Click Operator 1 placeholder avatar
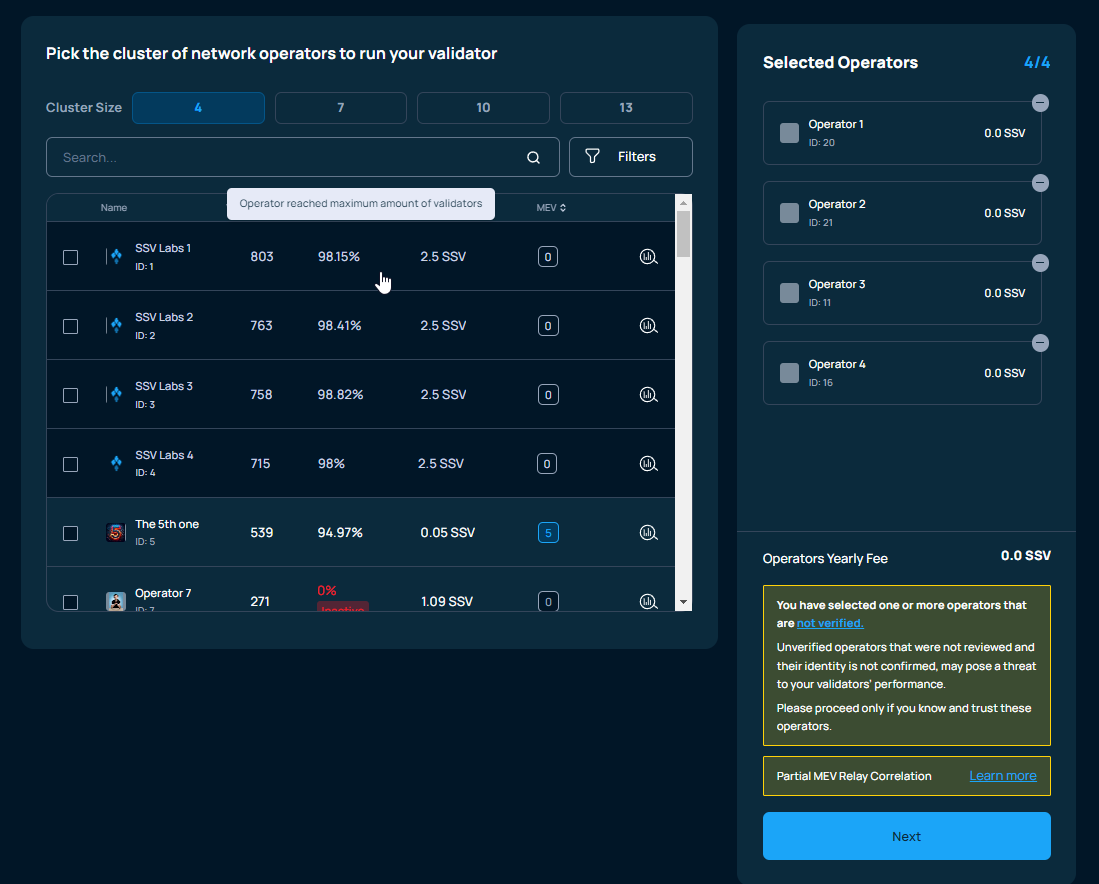1099x884 pixels. point(789,133)
